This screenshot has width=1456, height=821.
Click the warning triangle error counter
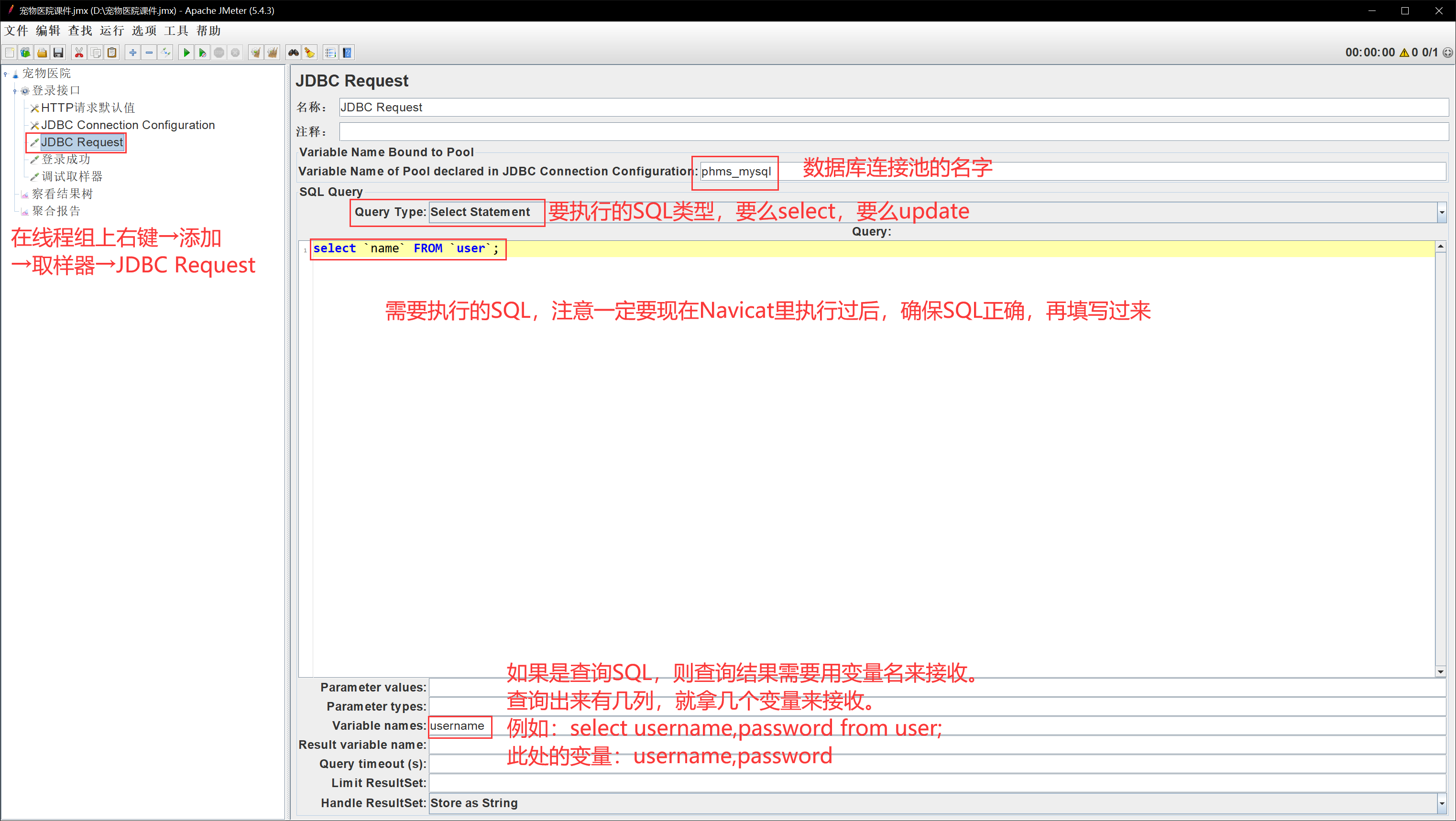click(x=1404, y=53)
